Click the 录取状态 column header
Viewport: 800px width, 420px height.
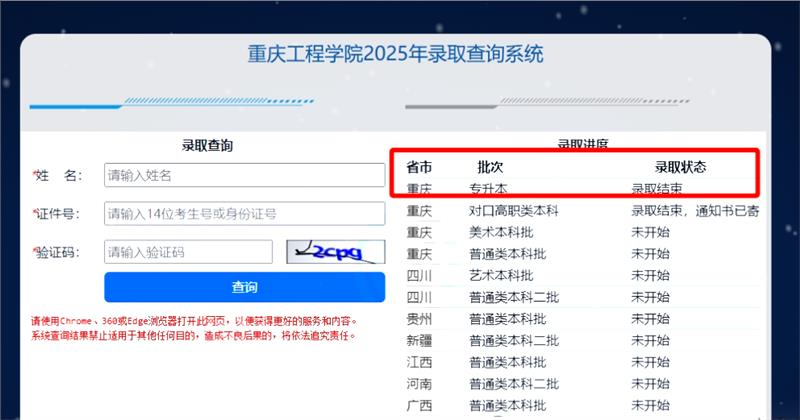[681, 167]
